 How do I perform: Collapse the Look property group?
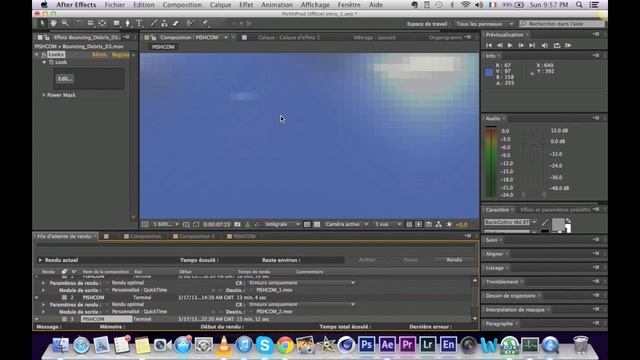point(44,62)
